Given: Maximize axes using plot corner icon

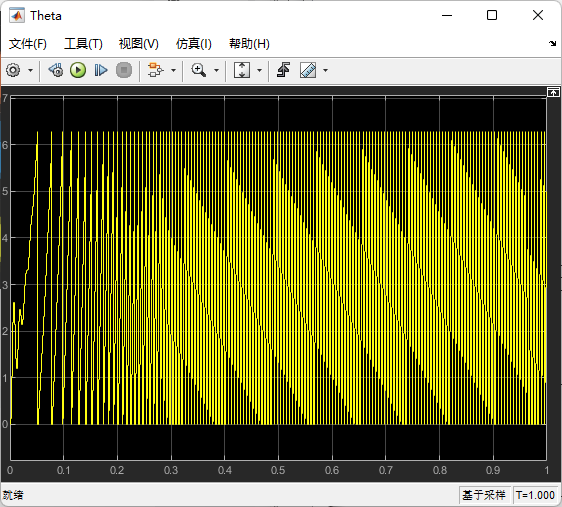Looking at the screenshot, I should click(x=553, y=92).
